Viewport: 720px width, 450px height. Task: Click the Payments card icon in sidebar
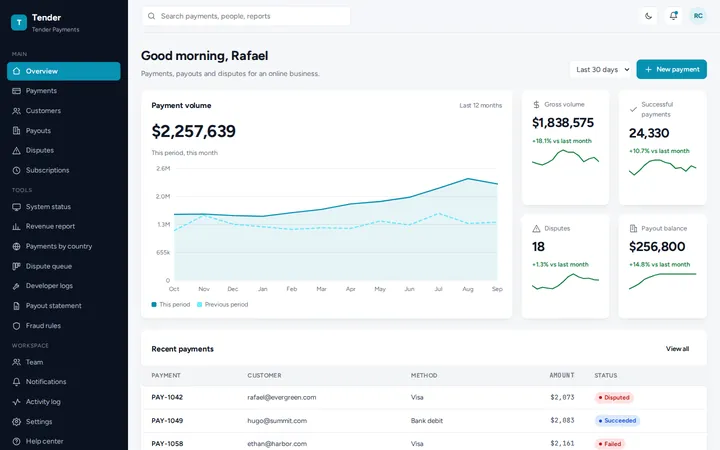pyautogui.click(x=17, y=91)
